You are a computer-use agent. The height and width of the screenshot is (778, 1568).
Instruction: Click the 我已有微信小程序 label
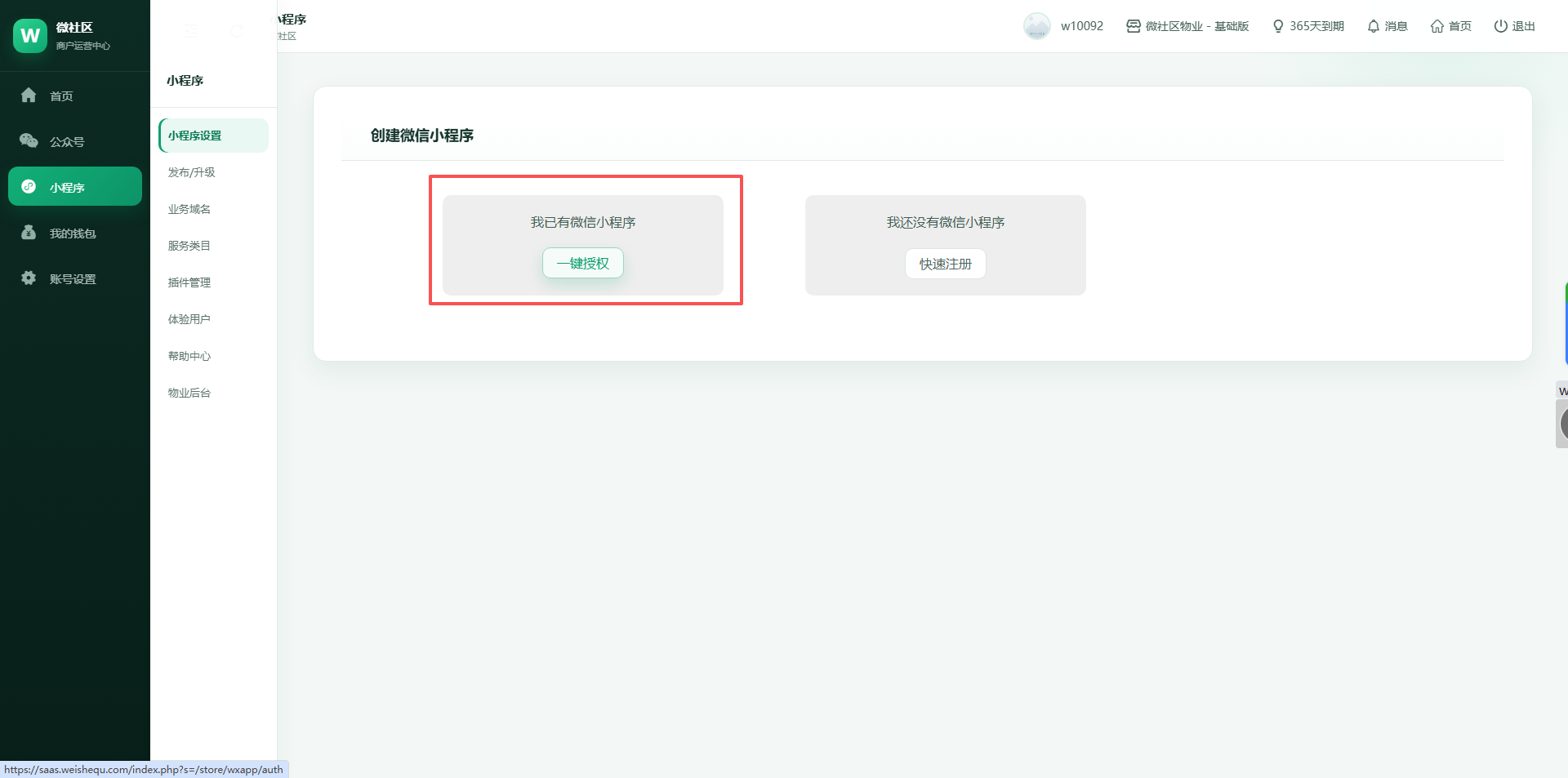tap(583, 222)
